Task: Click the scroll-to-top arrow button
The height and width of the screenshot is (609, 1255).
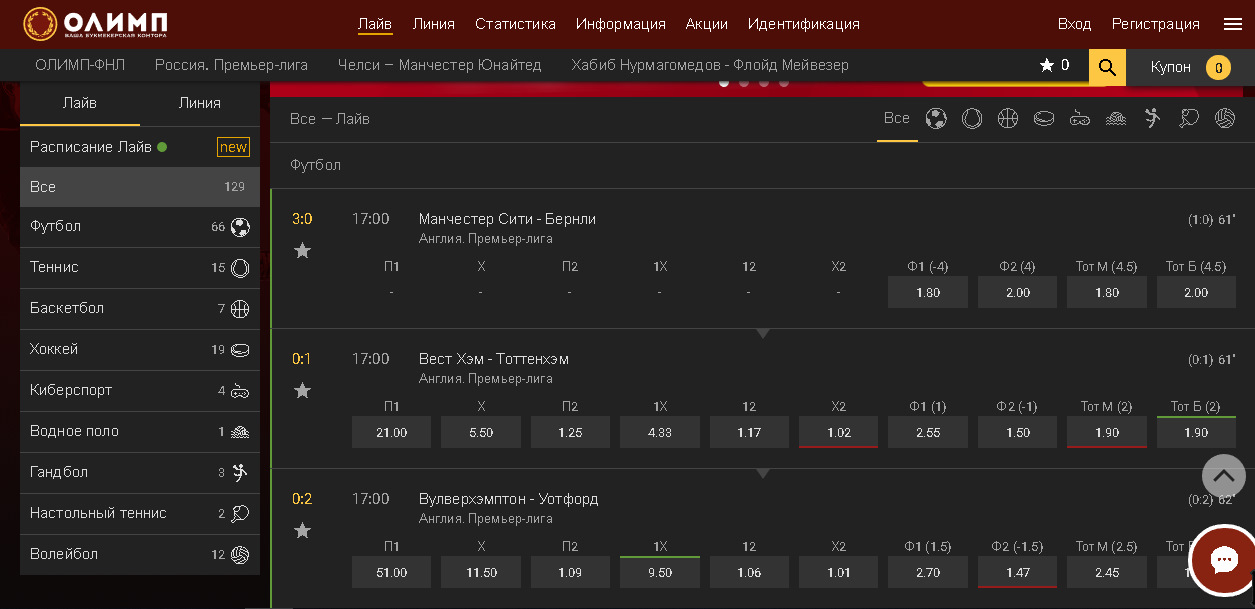Action: 1223,476
